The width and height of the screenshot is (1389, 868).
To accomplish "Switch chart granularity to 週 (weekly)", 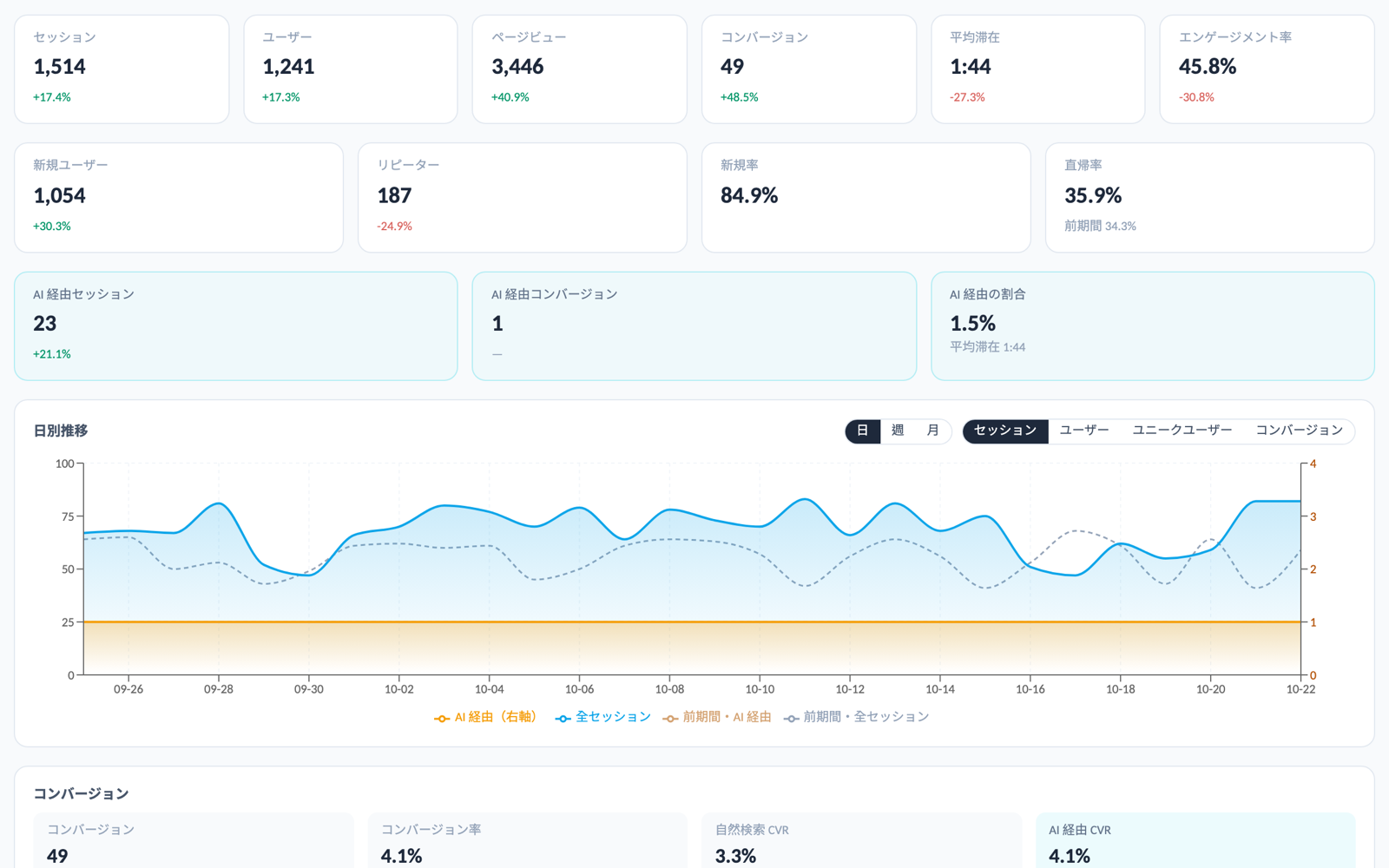I will point(898,431).
